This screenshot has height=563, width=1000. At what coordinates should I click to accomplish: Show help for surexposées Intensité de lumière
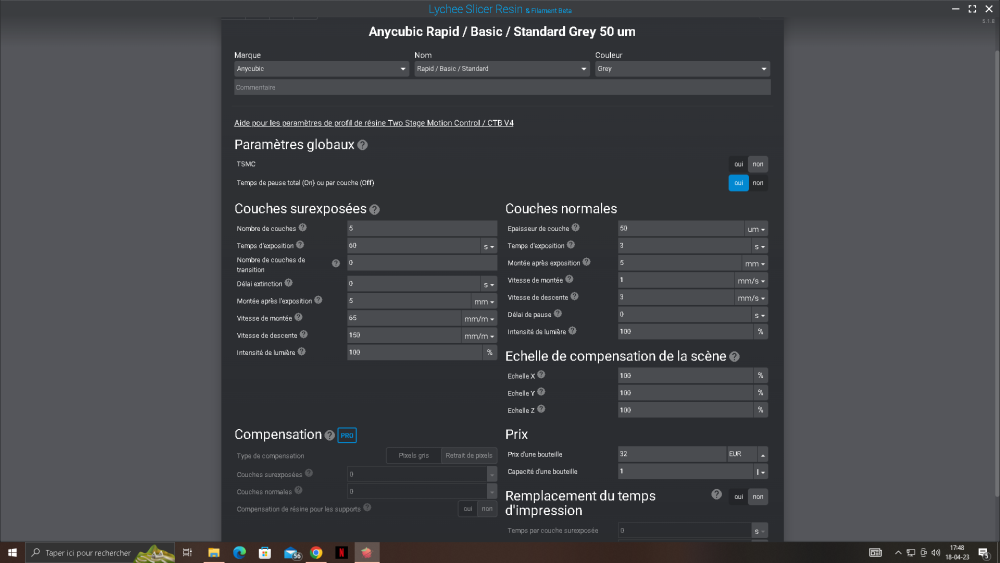point(302,352)
